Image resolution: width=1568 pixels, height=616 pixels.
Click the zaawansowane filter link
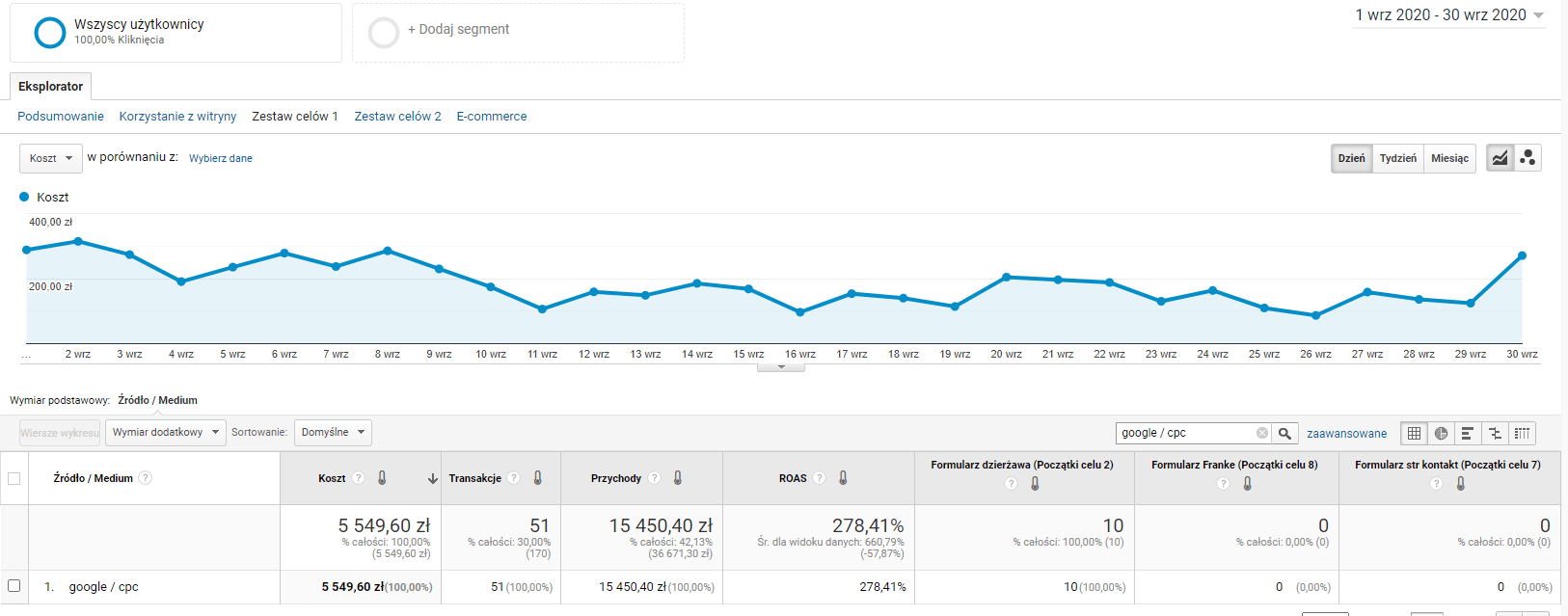[1346, 434]
